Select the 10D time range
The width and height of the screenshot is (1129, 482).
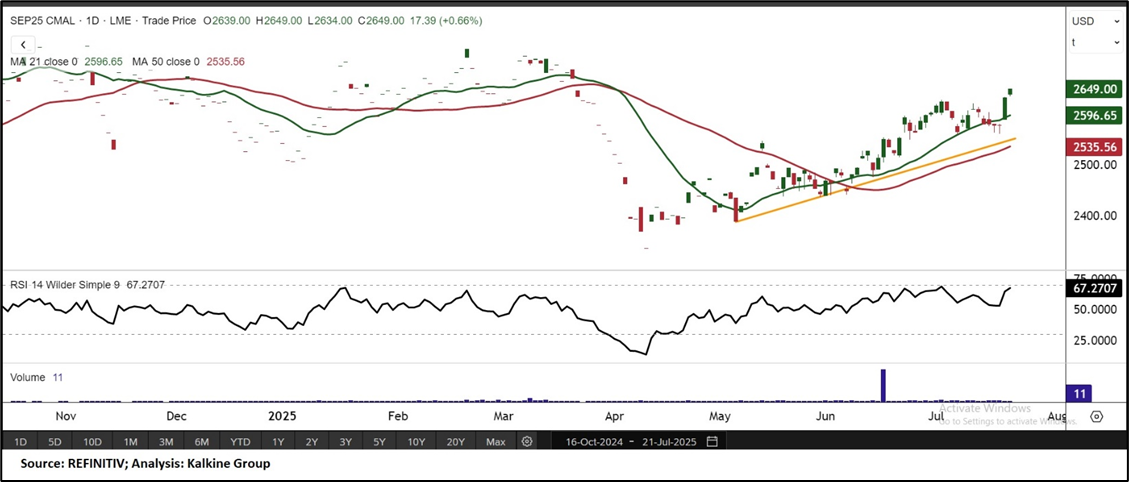93,442
